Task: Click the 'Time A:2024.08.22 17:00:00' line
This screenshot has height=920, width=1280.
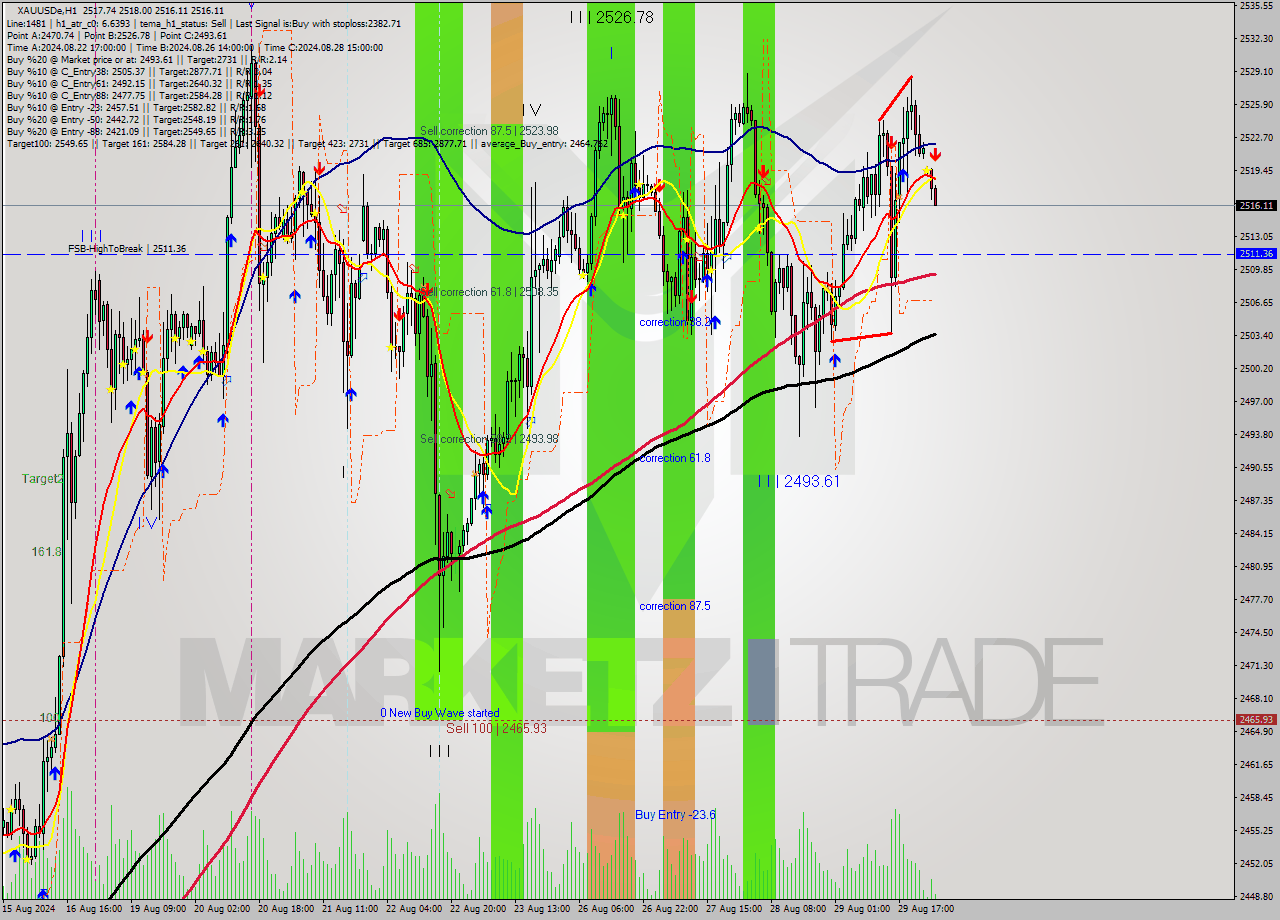Action: (194, 47)
